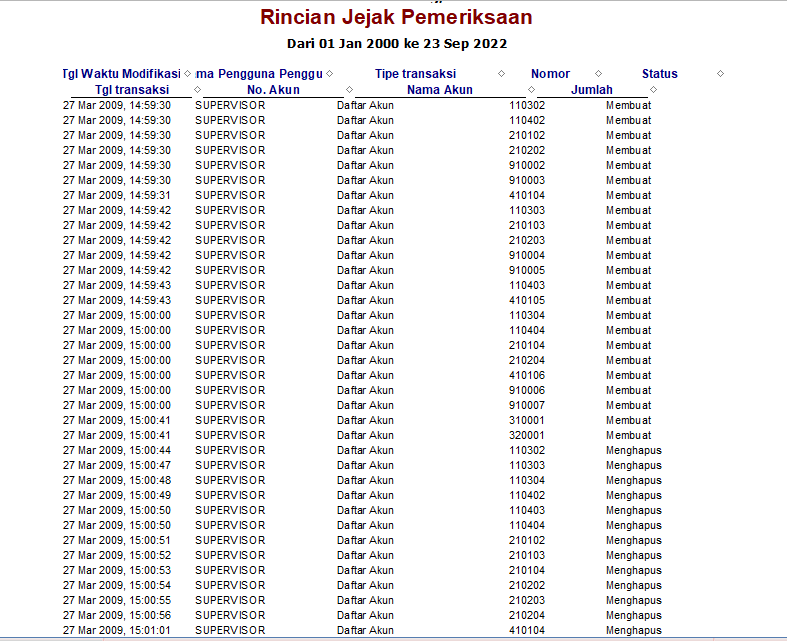Image resolution: width=787 pixels, height=641 pixels.
Task: Click the diamond marker after Nama Pengguna header
Action: point(329,74)
